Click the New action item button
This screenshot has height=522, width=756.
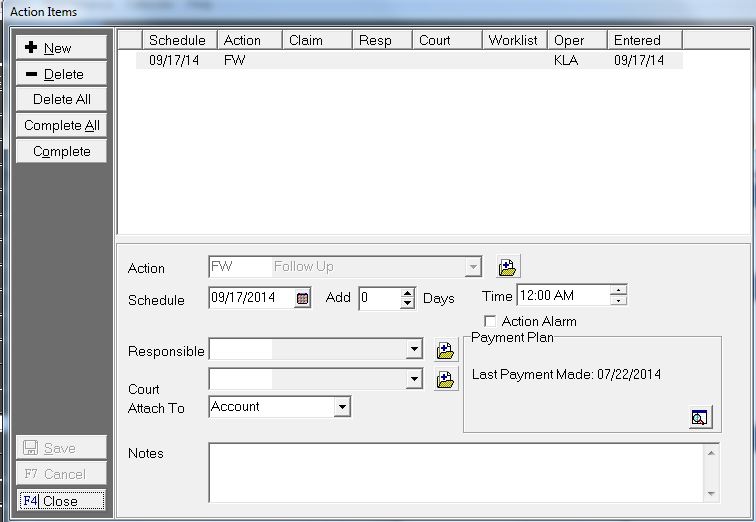point(61,48)
